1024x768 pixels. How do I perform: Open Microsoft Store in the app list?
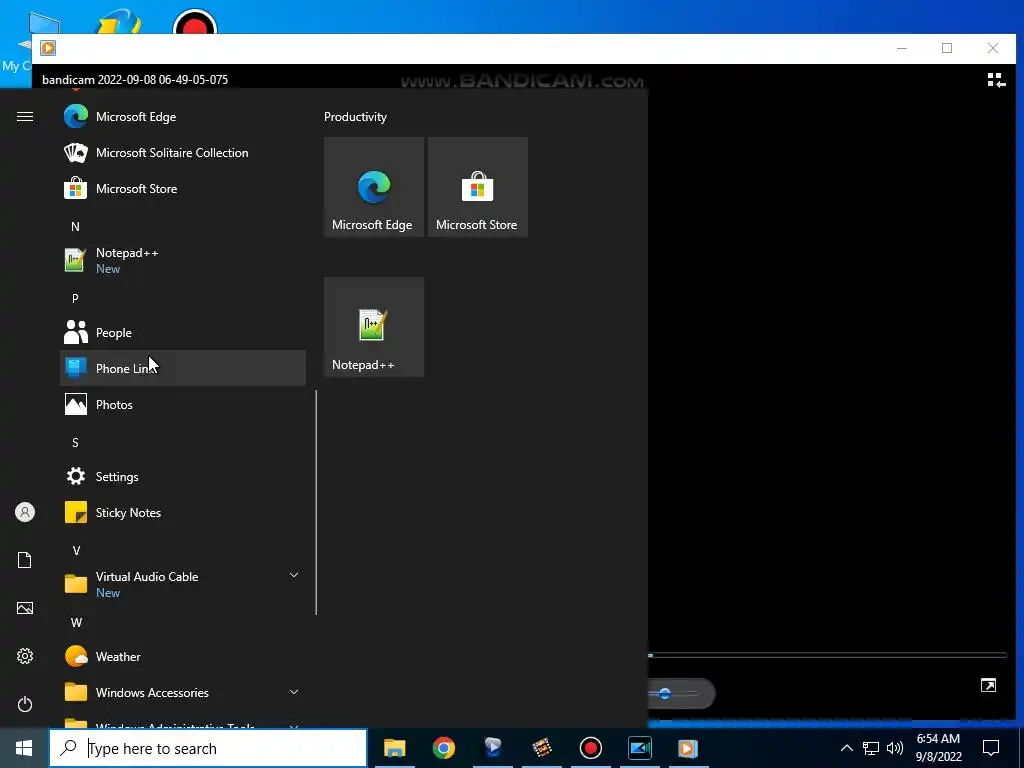pos(183,189)
